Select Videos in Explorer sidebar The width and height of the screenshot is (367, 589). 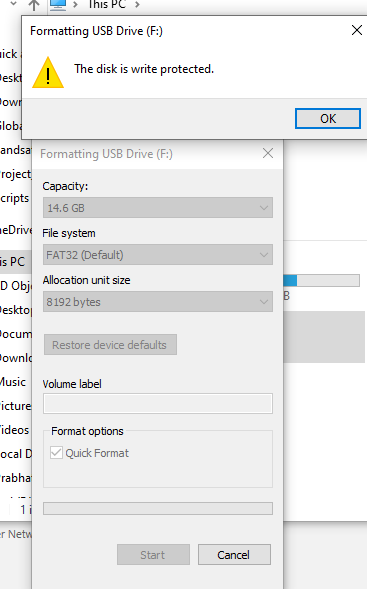click(x=14, y=430)
